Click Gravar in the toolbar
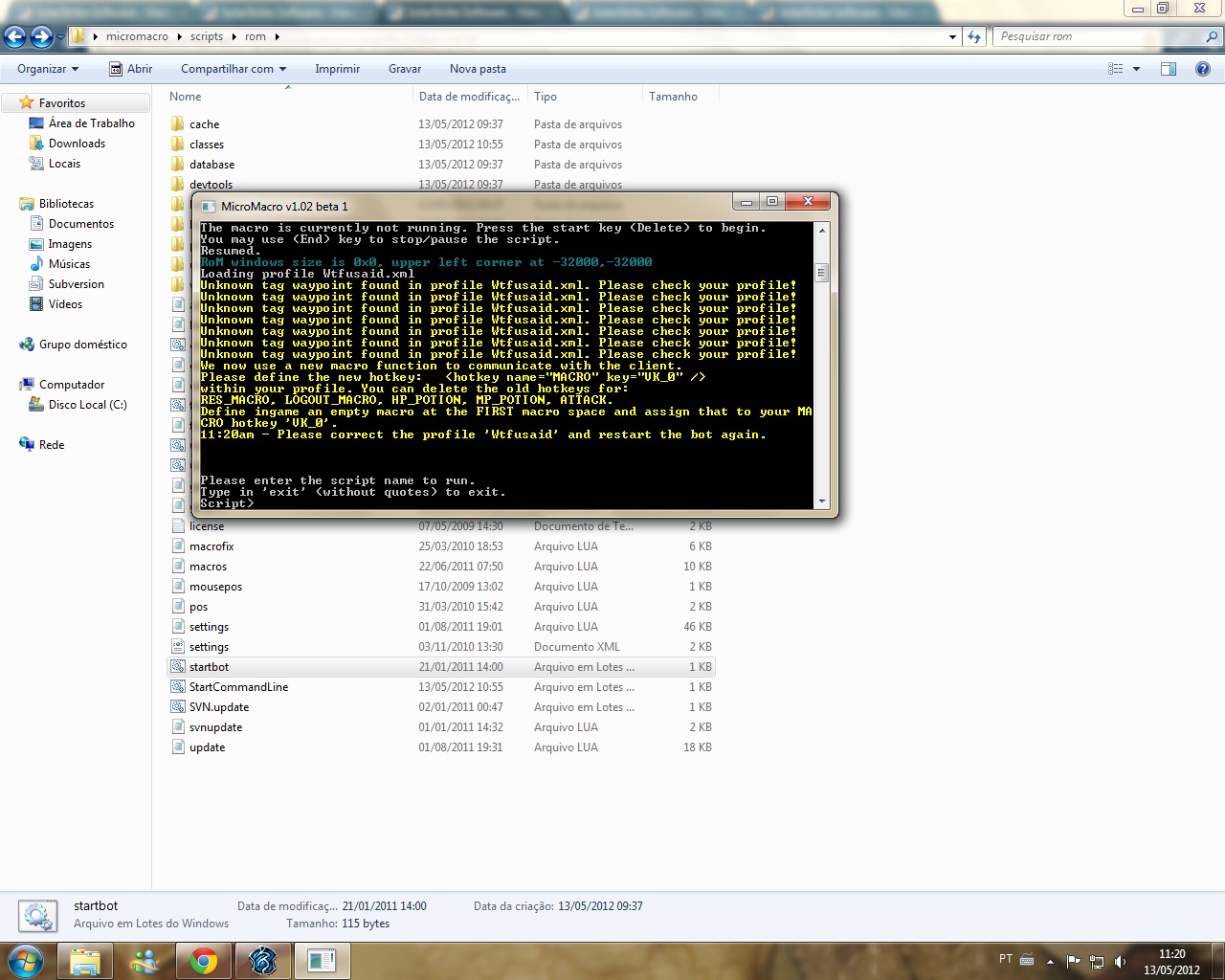Screen dimensions: 1225x980 [x=404, y=69]
